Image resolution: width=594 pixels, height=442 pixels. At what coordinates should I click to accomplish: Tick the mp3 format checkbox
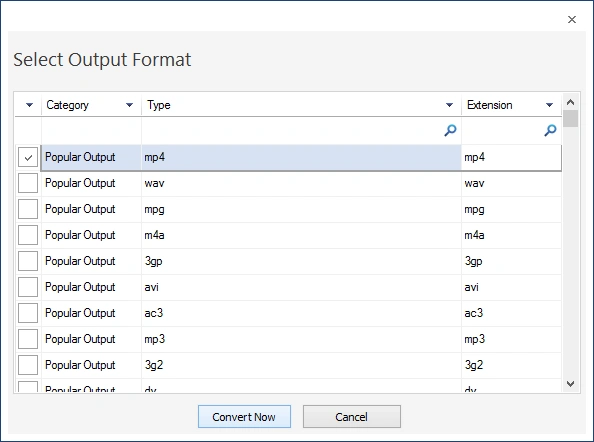point(28,339)
